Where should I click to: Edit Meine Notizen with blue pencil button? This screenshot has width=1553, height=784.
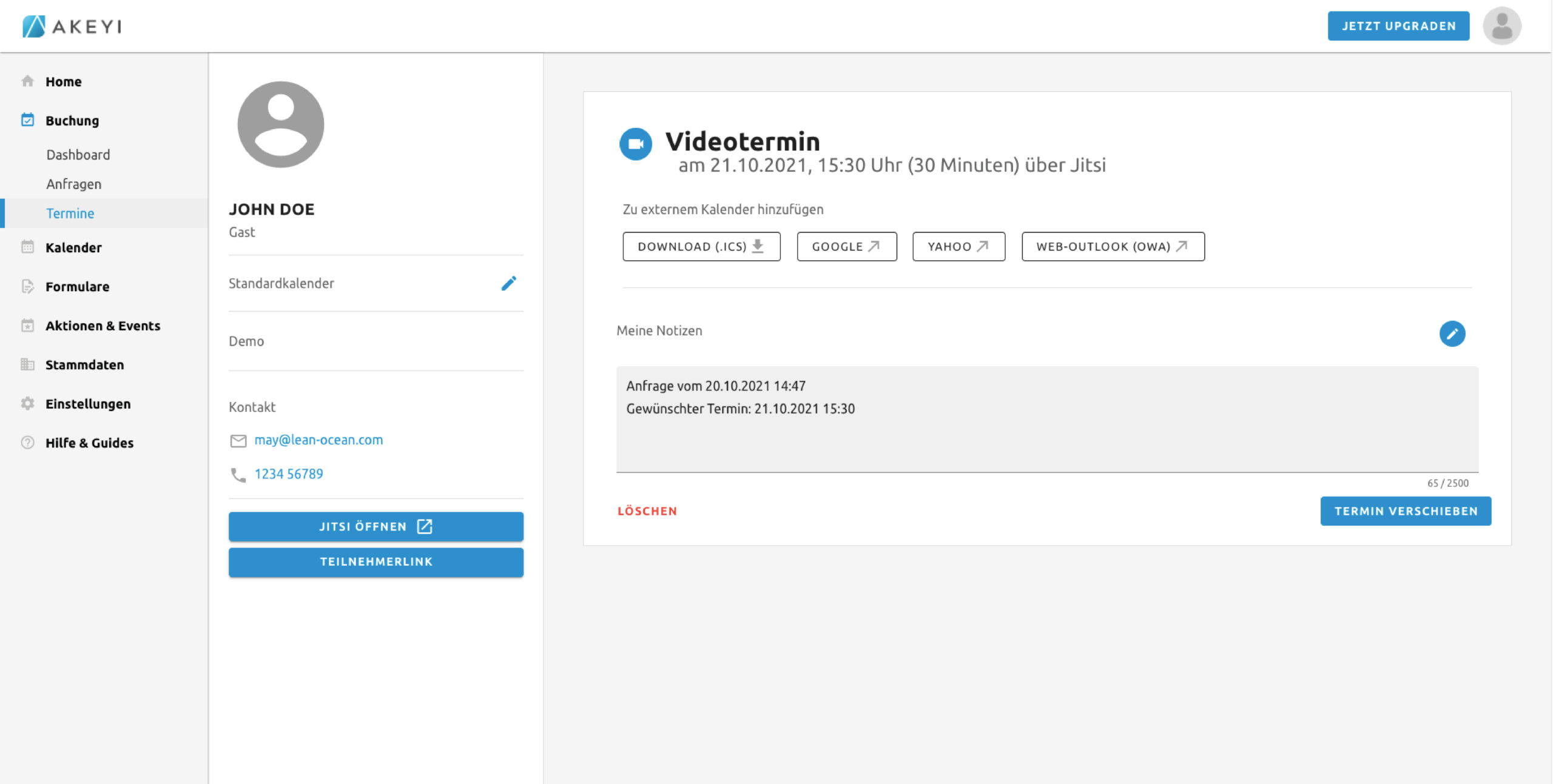tap(1452, 333)
